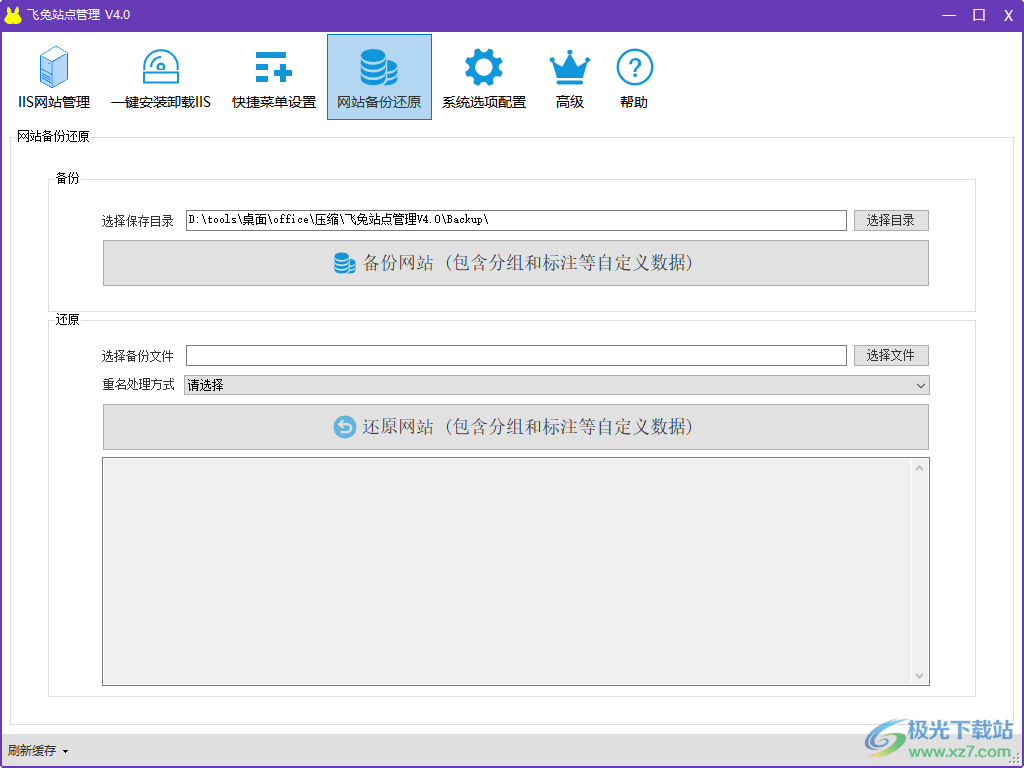Focus the 选择备份文件 input field

coord(515,355)
